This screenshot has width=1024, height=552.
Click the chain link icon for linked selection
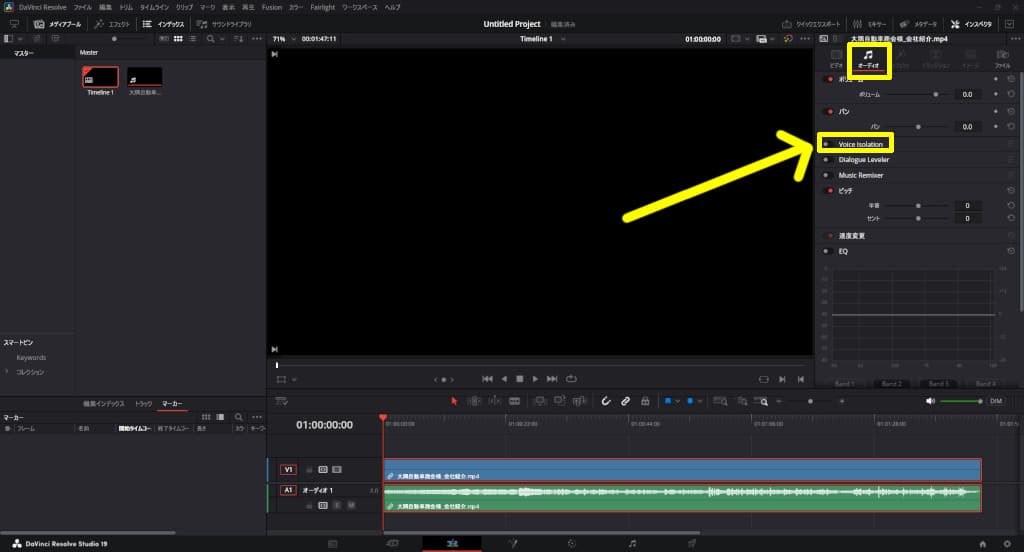coord(625,401)
